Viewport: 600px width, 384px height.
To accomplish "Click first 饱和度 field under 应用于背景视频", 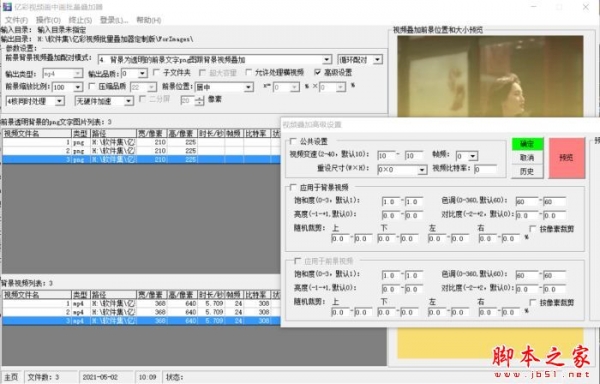I will click(391, 202).
